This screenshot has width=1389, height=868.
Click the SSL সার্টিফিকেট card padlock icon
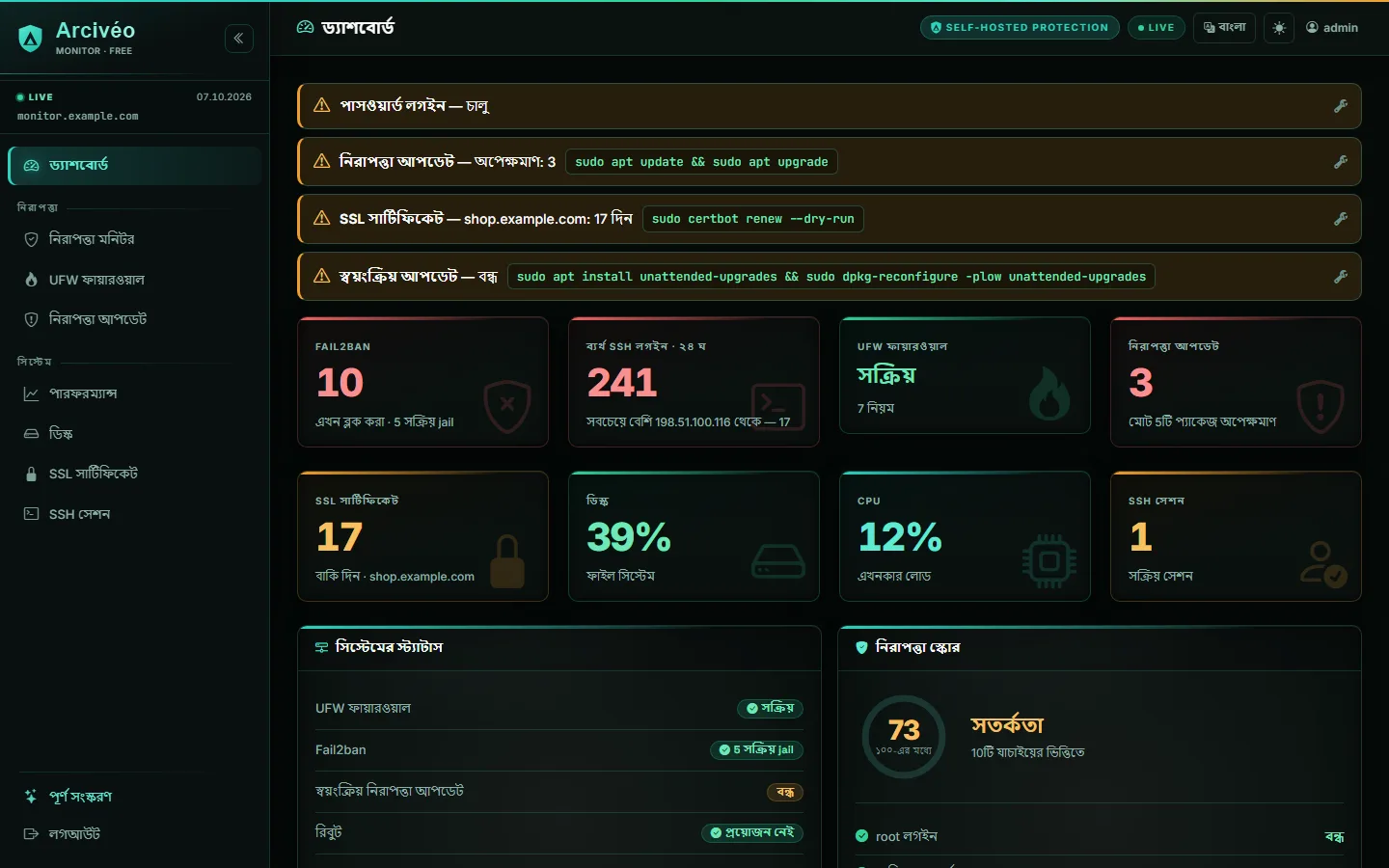point(507,561)
